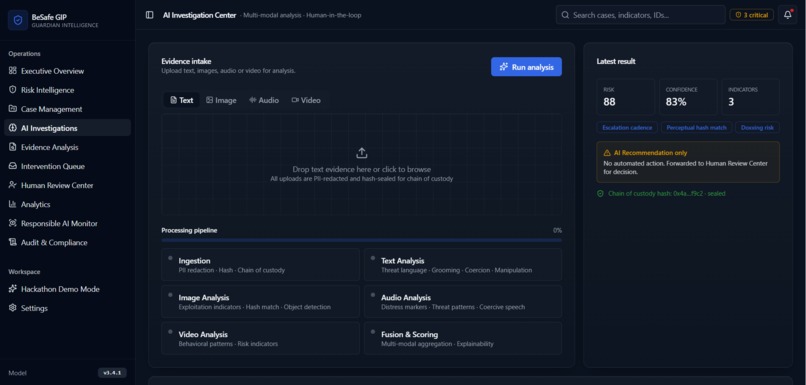Image resolution: width=806 pixels, height=385 pixels.
Task: Select AI Investigations menu item
Action: [x=67, y=128]
